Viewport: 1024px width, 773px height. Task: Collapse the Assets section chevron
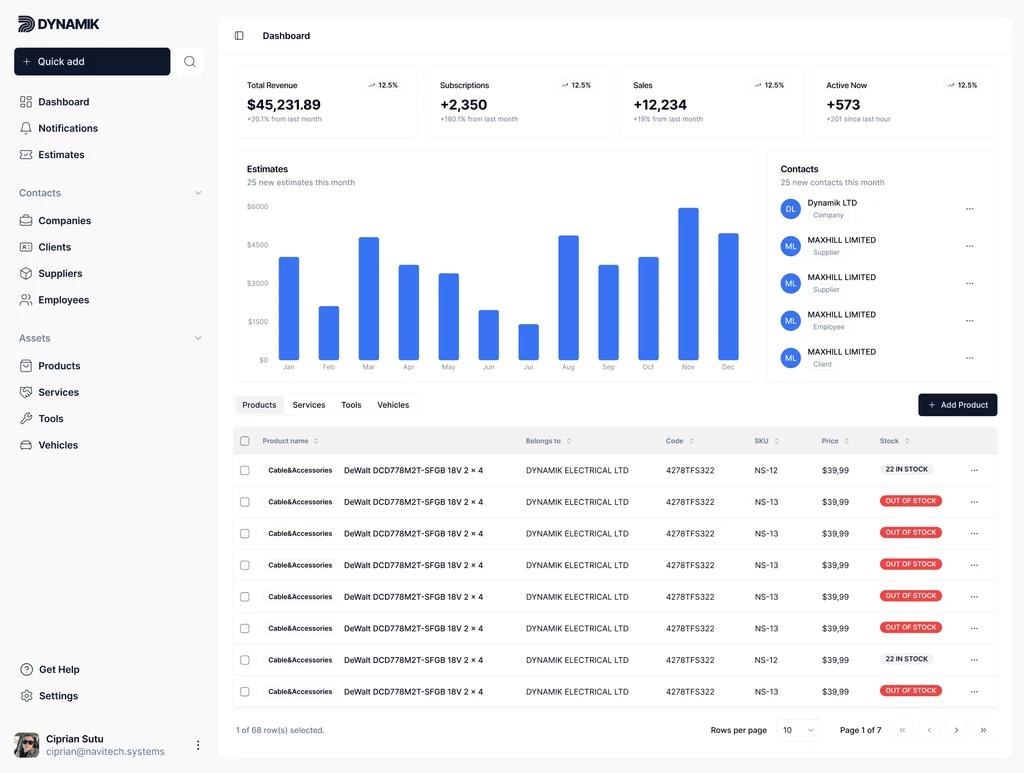pyautogui.click(x=198, y=338)
